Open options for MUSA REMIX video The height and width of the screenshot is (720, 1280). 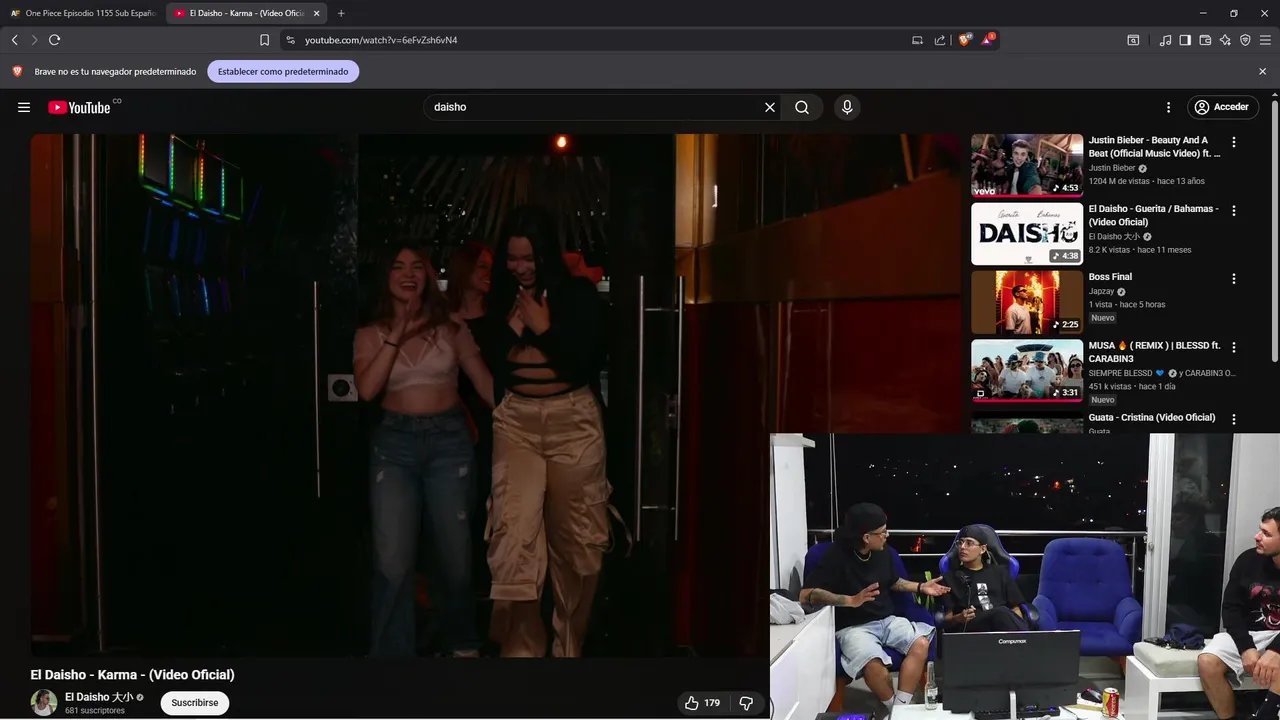pyautogui.click(x=1234, y=347)
